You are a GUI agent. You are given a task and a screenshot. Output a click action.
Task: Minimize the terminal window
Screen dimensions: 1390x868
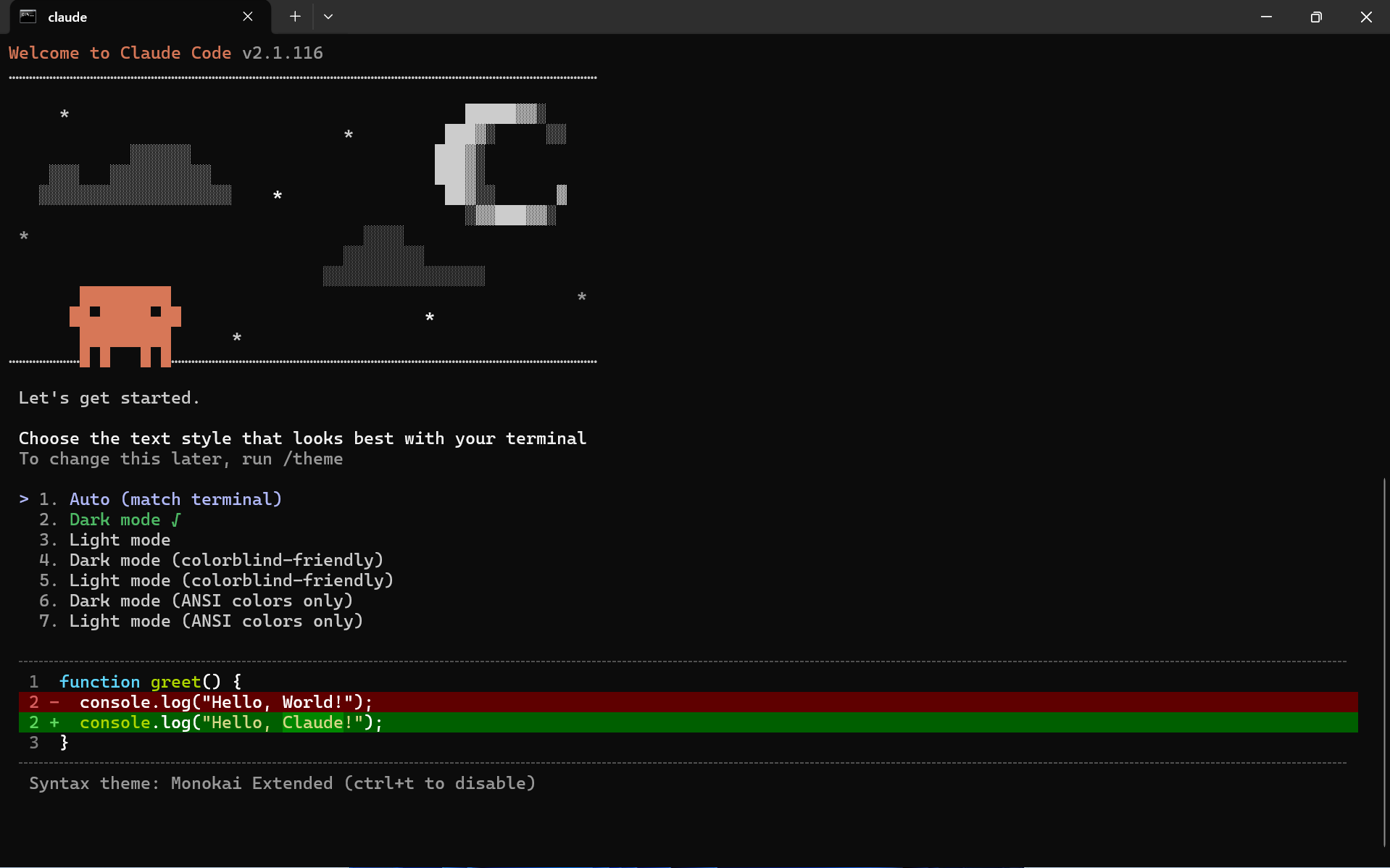(1266, 17)
